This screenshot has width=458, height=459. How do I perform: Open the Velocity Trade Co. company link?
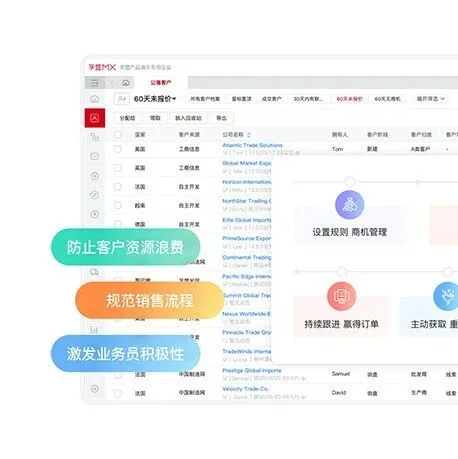coord(245,389)
